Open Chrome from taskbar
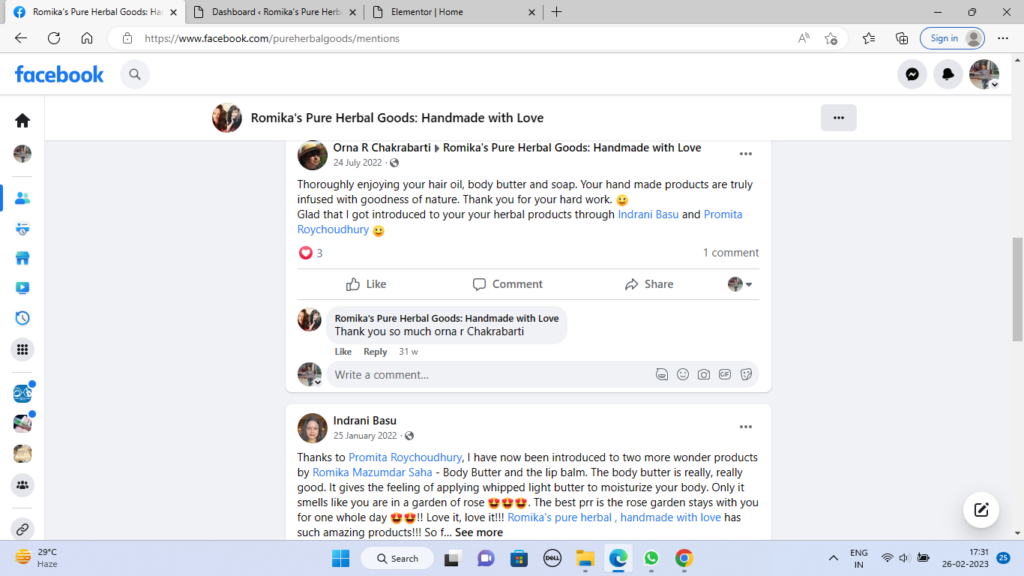The image size is (1024, 576). point(684,558)
